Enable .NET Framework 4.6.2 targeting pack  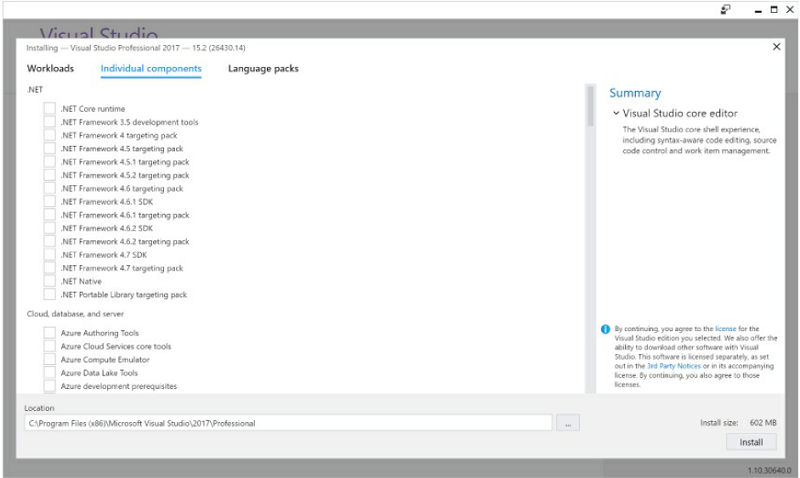[49, 241]
